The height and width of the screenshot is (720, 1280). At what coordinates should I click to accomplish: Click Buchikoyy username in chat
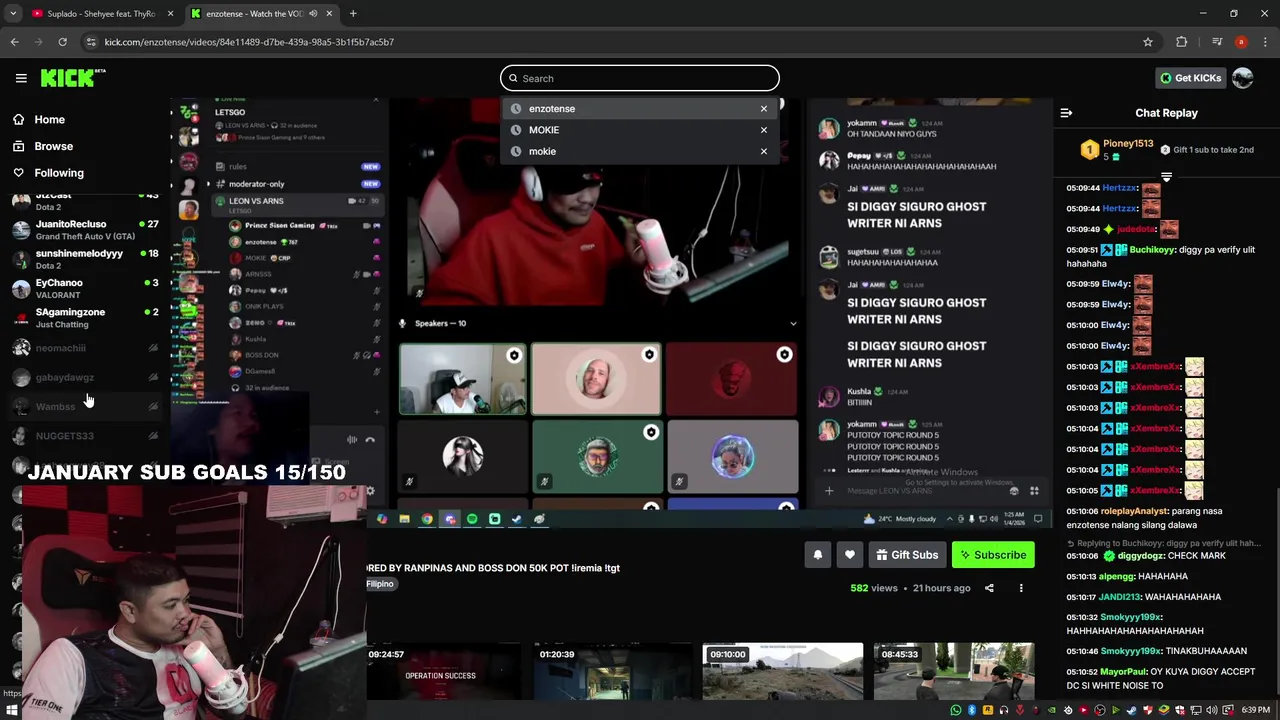coord(1152,250)
